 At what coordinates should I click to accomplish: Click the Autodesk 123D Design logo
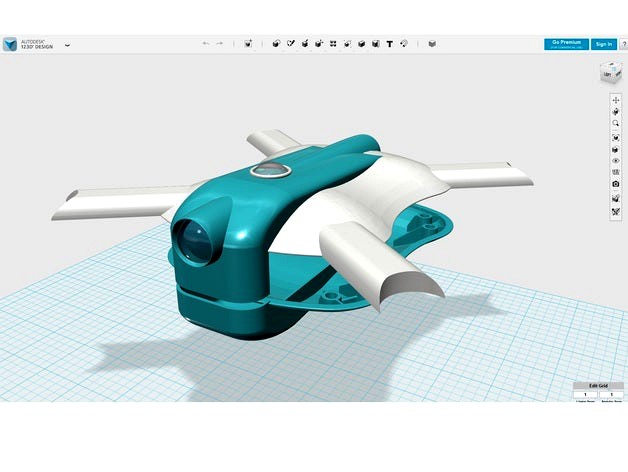10,44
